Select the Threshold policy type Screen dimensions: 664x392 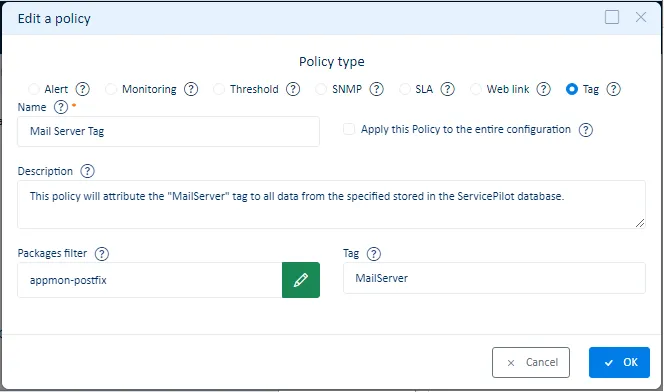click(x=219, y=89)
